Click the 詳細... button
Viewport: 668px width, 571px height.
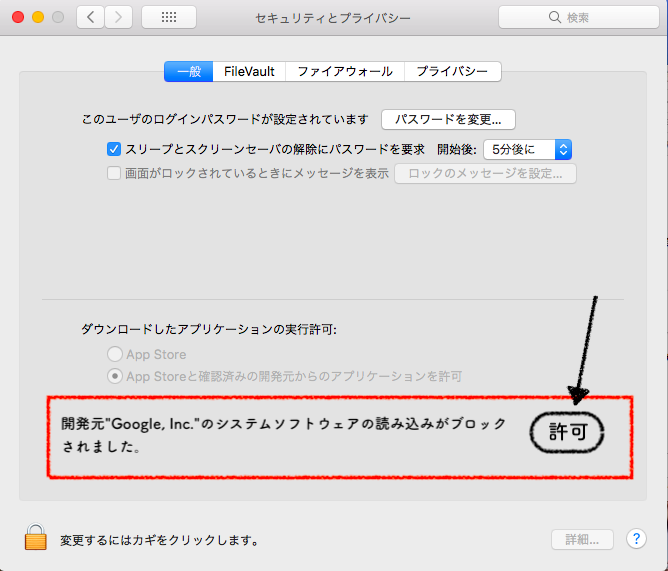pyautogui.click(x=582, y=539)
